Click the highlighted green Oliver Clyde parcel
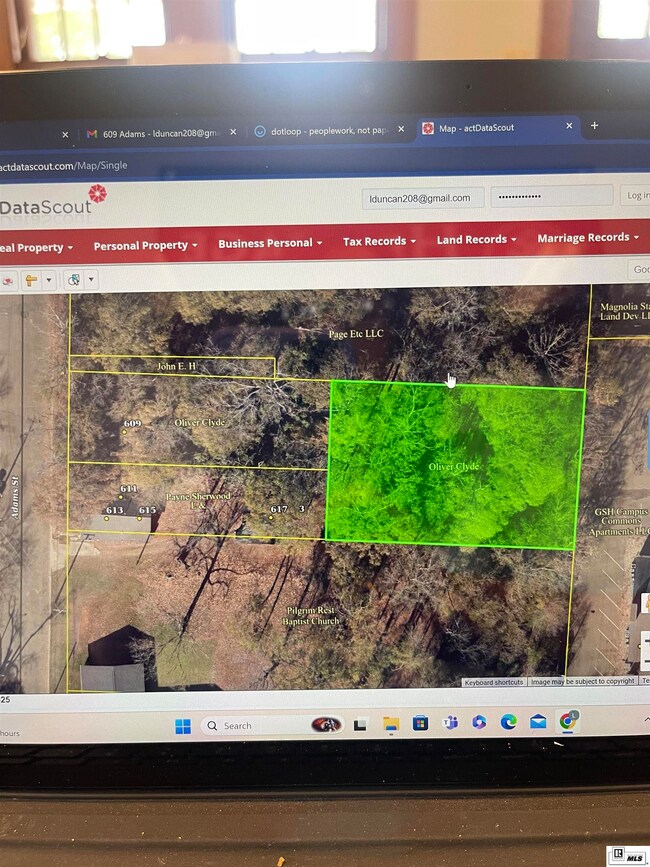The image size is (650, 867). [x=454, y=466]
